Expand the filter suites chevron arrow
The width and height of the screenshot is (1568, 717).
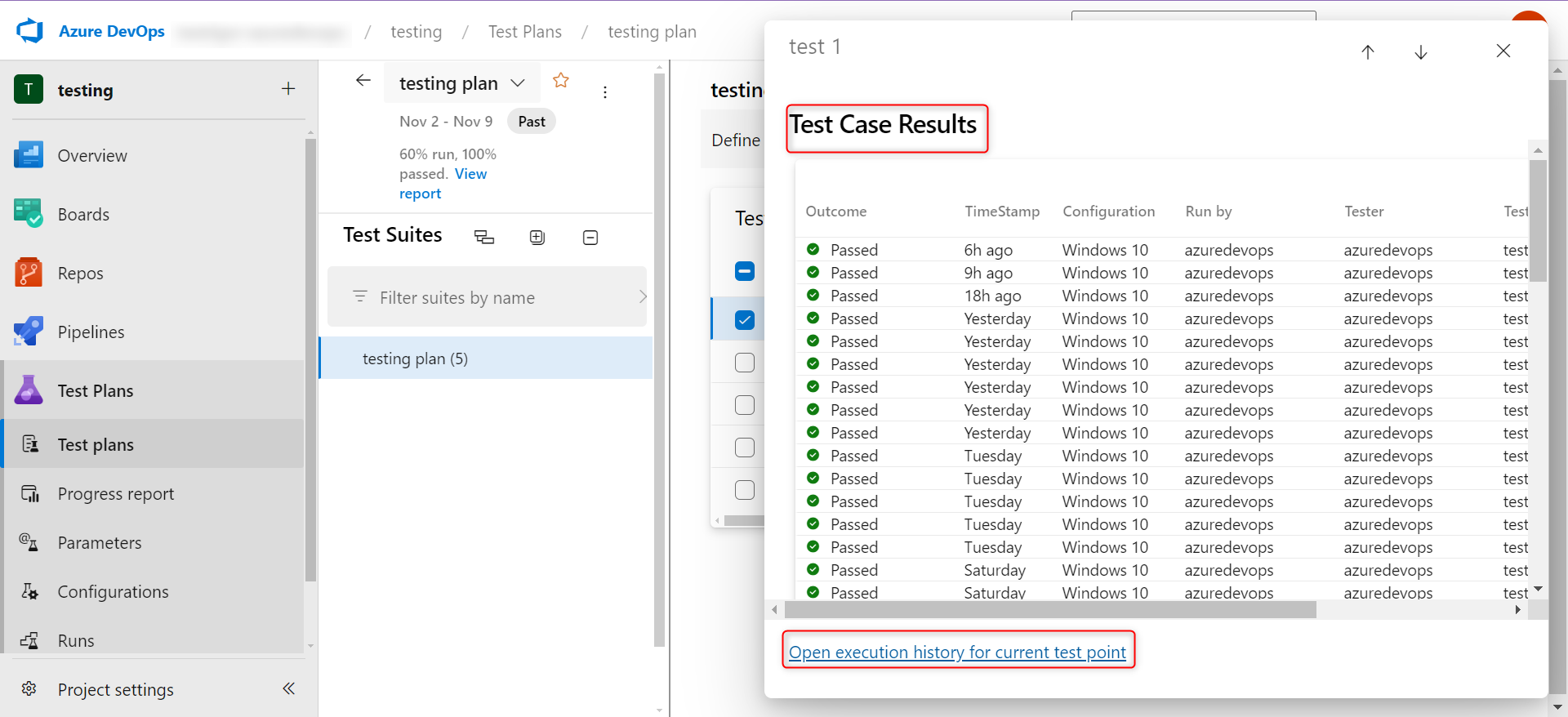(x=642, y=297)
